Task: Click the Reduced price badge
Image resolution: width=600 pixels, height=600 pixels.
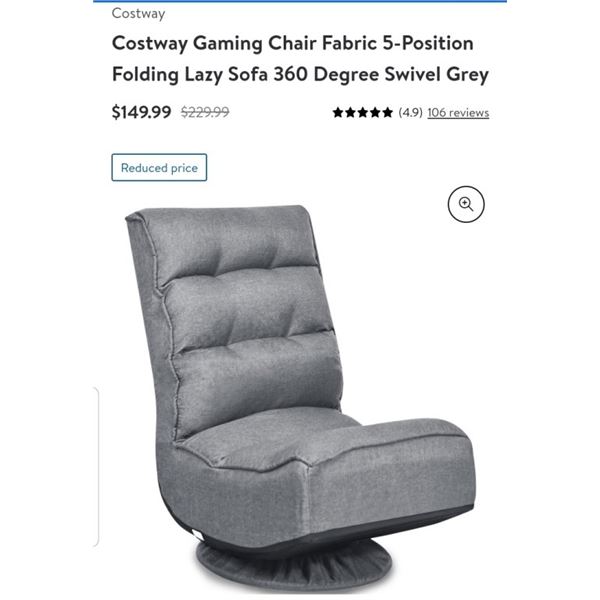Action: click(x=159, y=168)
